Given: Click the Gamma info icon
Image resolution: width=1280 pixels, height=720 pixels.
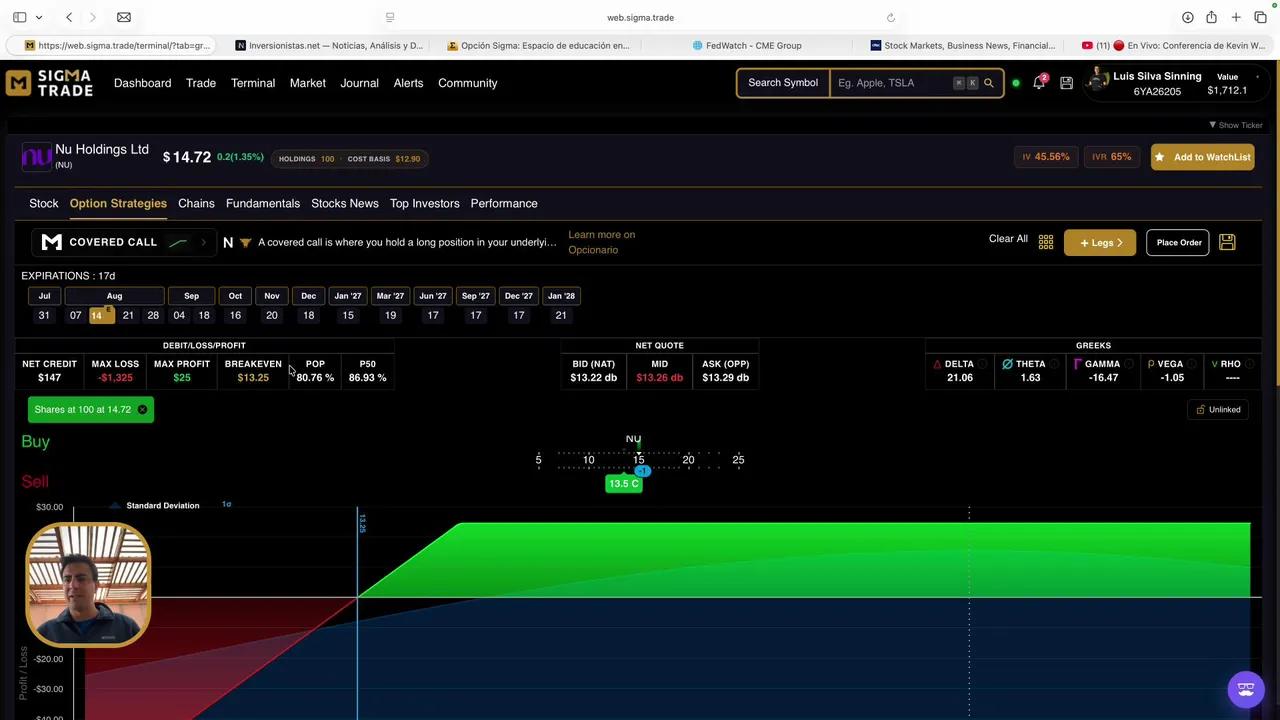Looking at the screenshot, I should [x=1129, y=364].
